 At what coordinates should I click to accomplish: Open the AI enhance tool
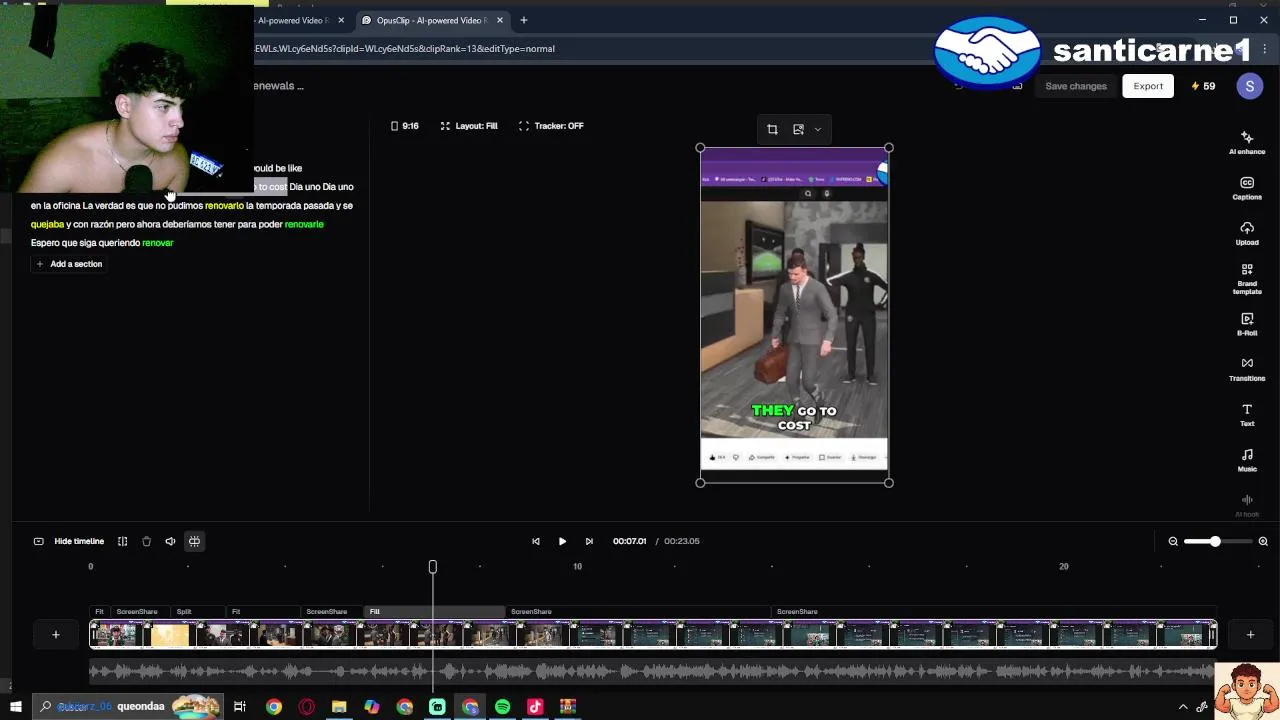coord(1247,142)
